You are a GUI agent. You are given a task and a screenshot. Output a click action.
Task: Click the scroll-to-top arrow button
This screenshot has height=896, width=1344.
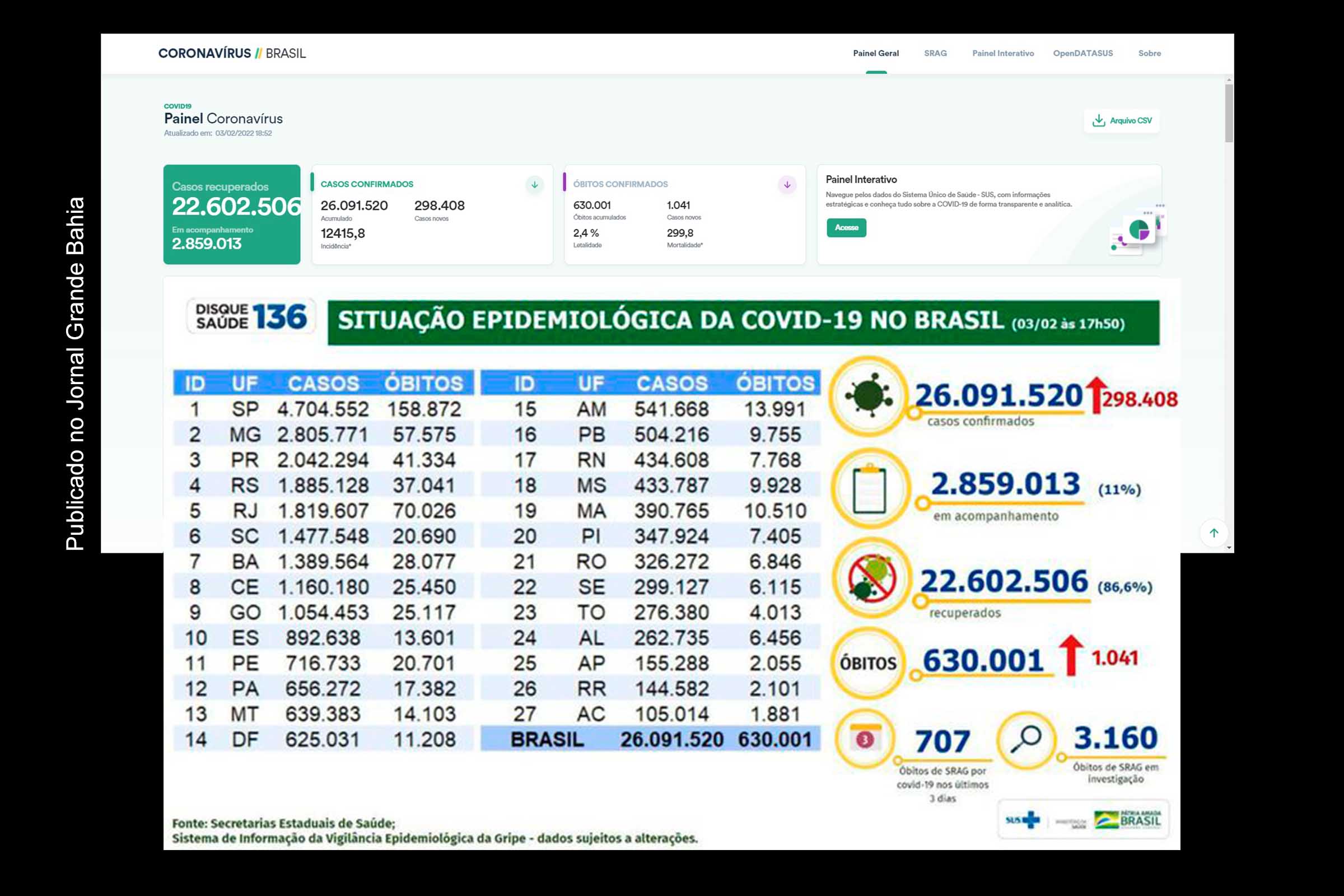tap(1214, 534)
